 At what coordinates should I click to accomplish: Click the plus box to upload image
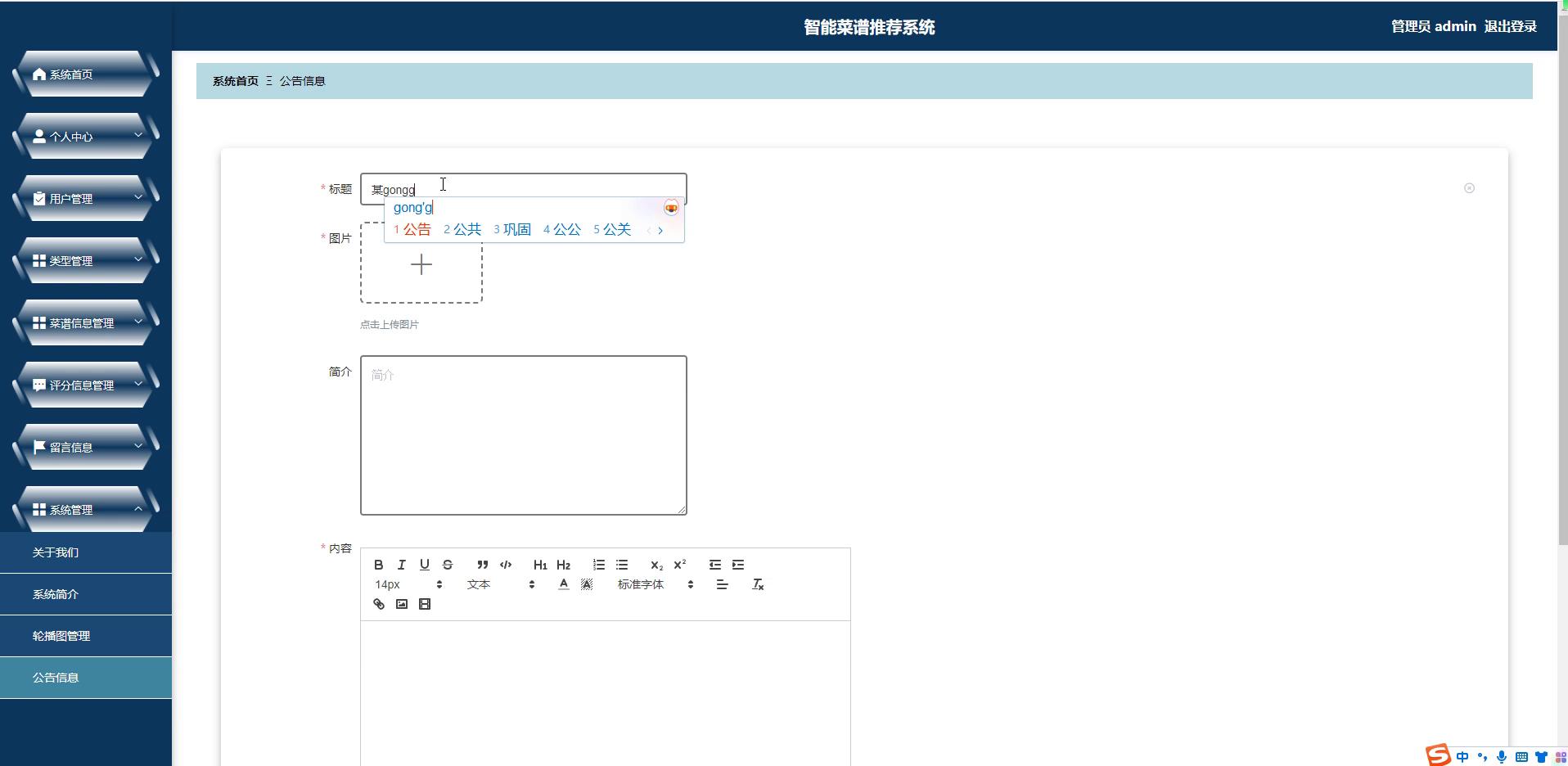point(421,264)
